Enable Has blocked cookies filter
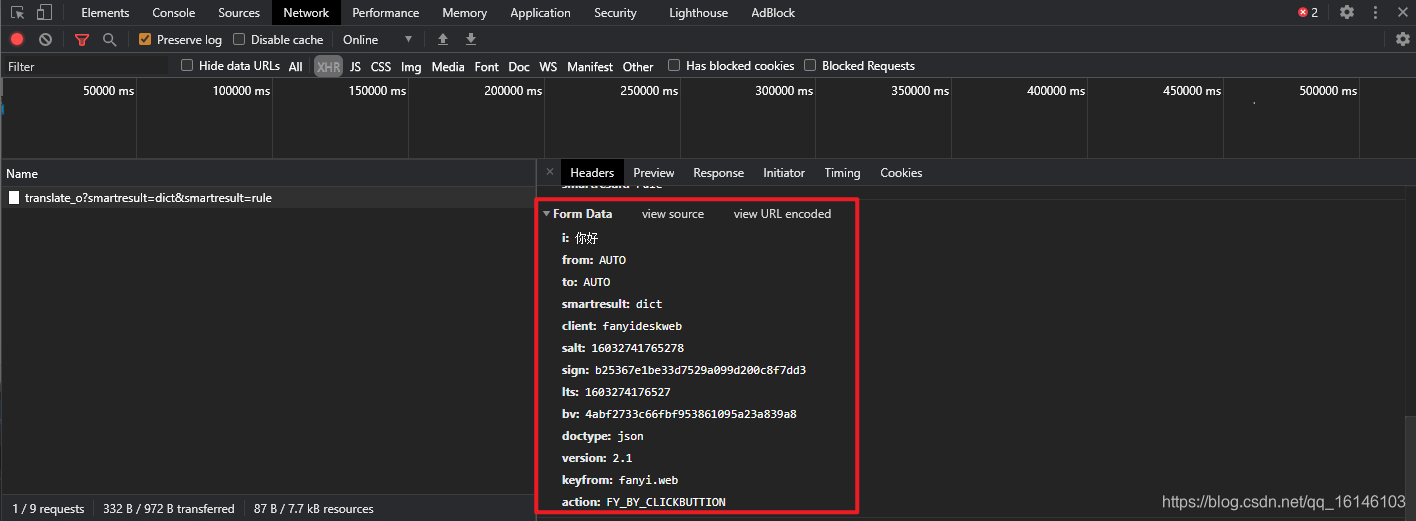Image resolution: width=1416 pixels, height=521 pixels. (x=674, y=65)
